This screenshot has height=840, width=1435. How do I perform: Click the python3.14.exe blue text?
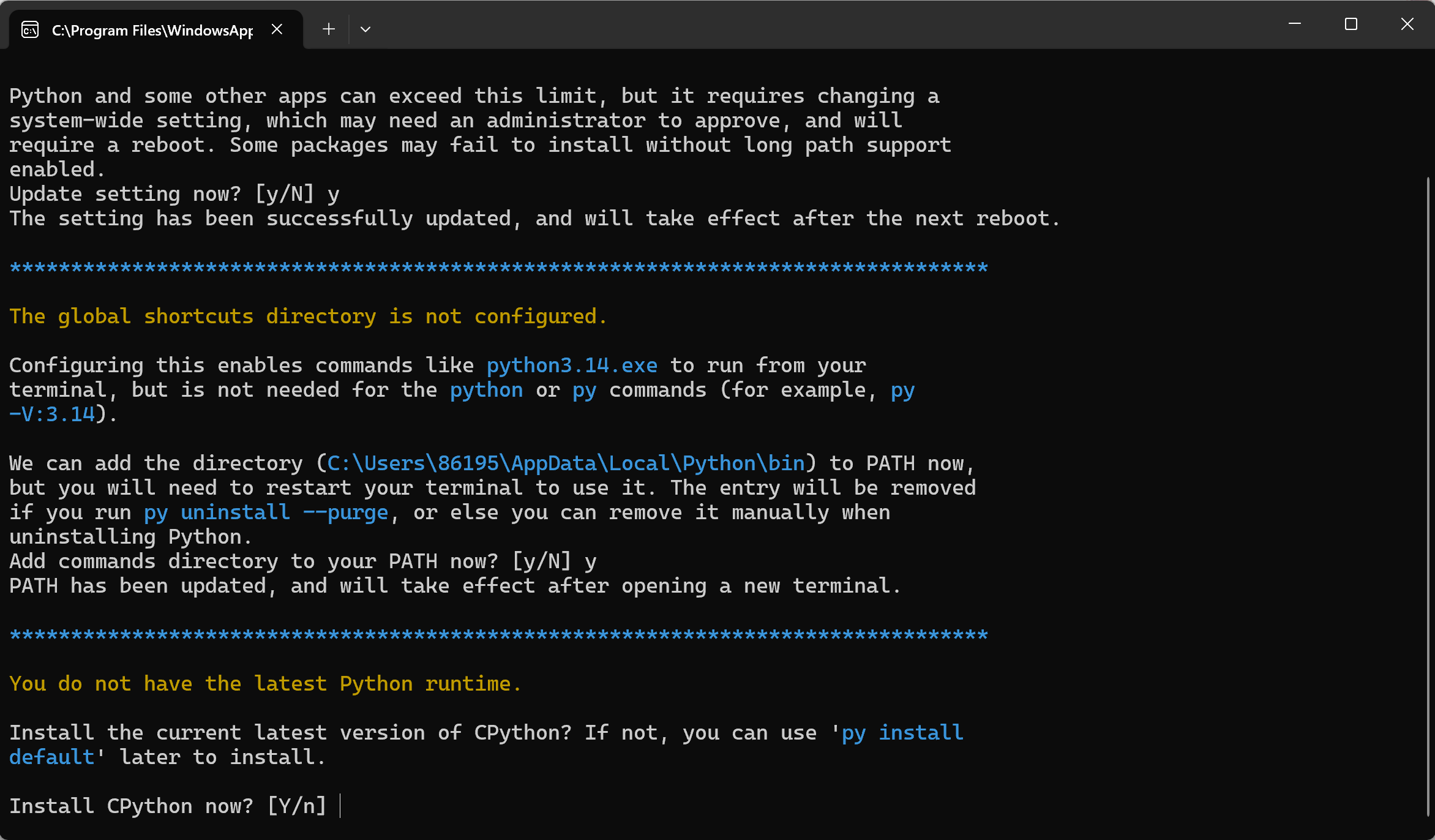[x=572, y=366]
